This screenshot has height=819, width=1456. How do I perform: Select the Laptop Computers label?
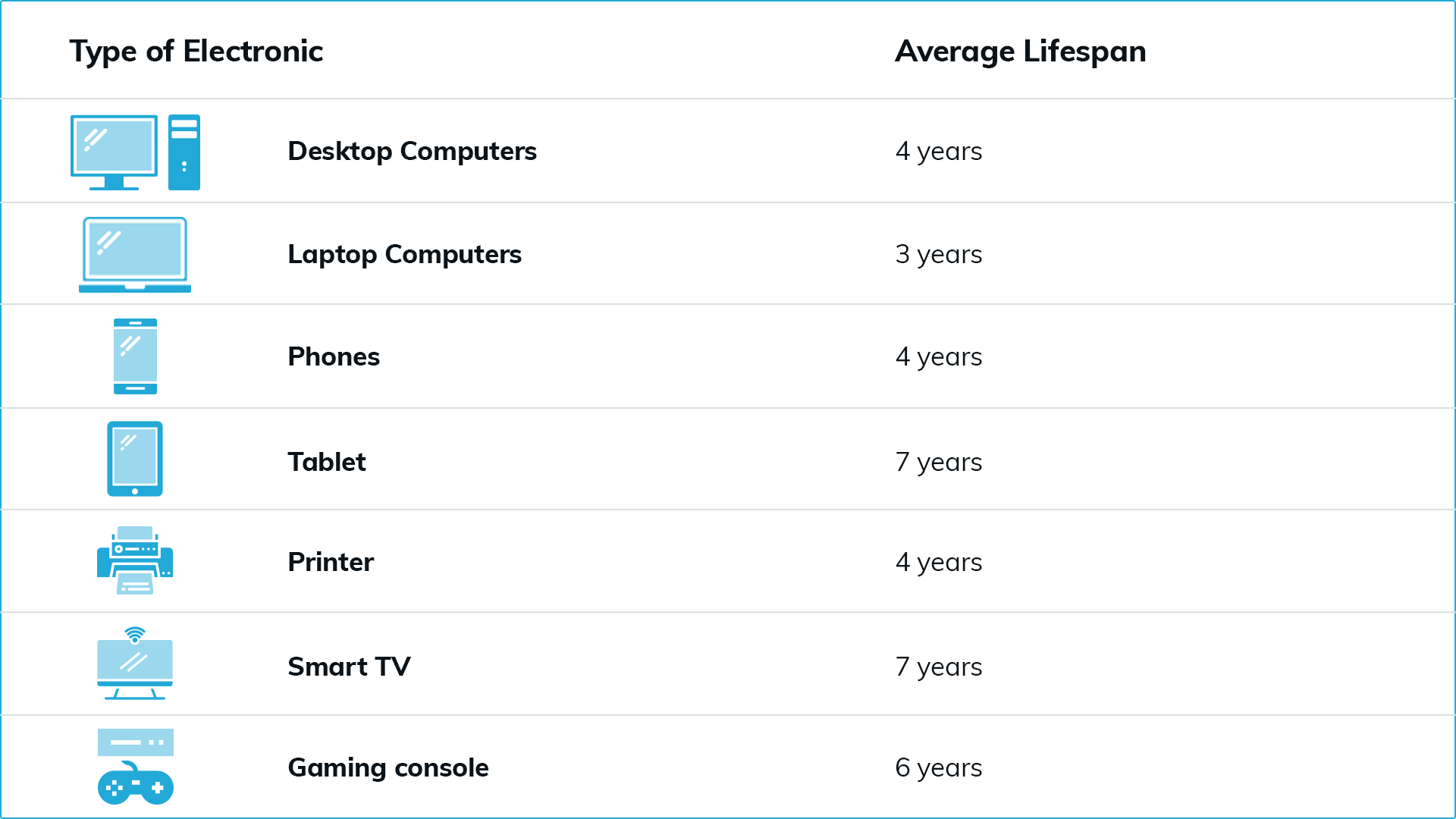tap(405, 255)
